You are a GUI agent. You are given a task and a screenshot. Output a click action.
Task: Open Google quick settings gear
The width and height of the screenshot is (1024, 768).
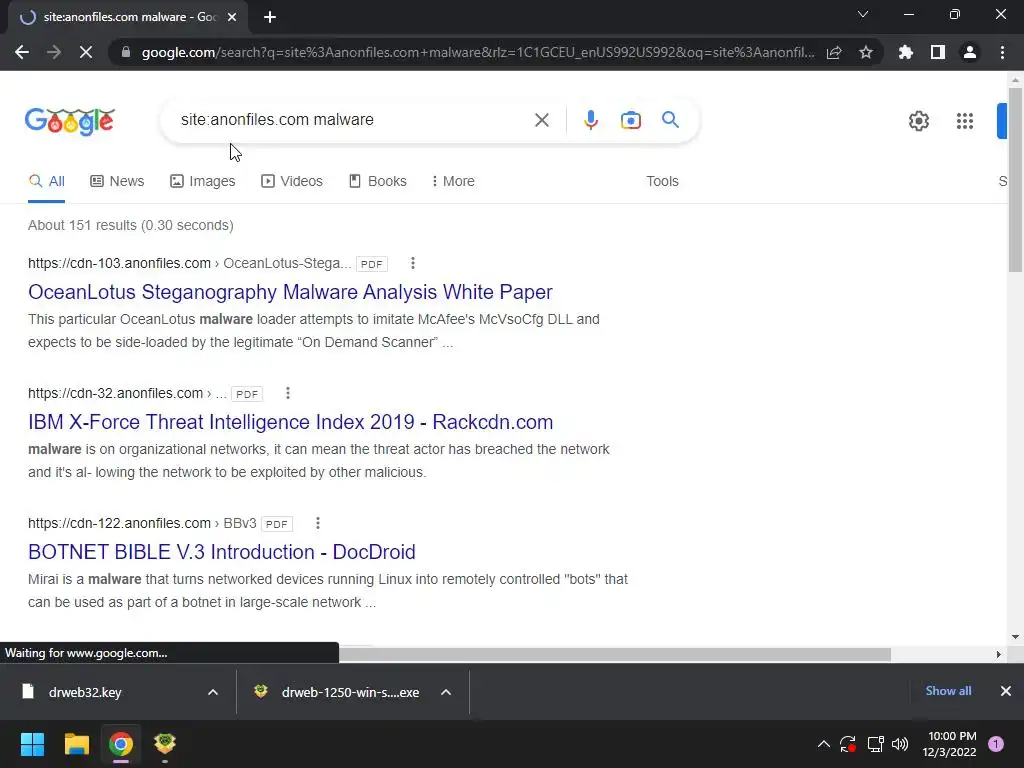tap(919, 121)
